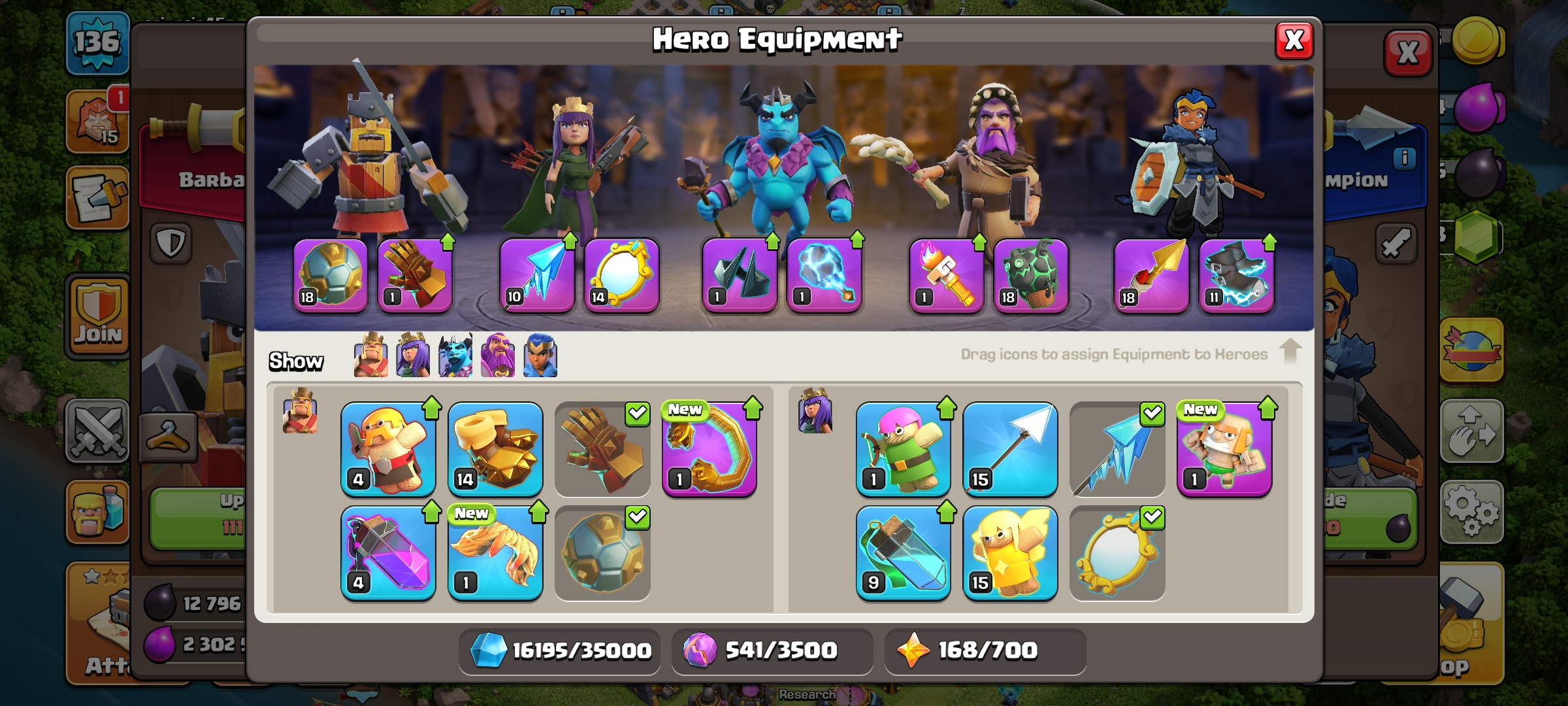
Task: Tap the shiny ore 16195/35000 counter
Action: click(x=560, y=651)
